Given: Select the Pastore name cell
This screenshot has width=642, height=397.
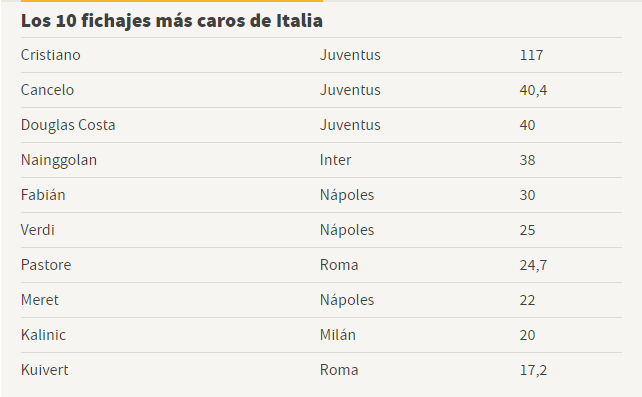Looking at the screenshot, I should 46,265.
